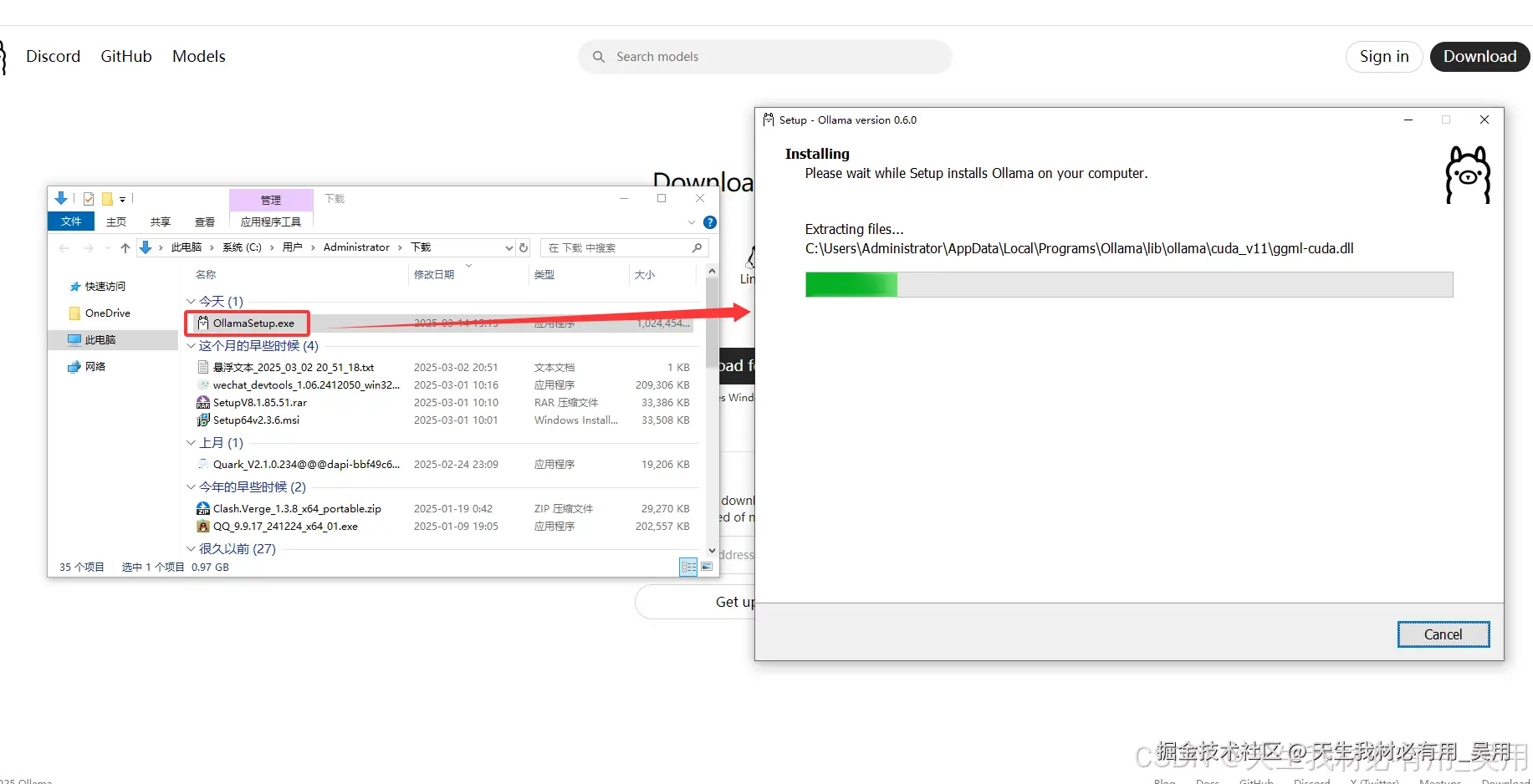Open the customize quick access toolbar dropdown
Image resolution: width=1533 pixels, height=784 pixels.
[x=122, y=199]
